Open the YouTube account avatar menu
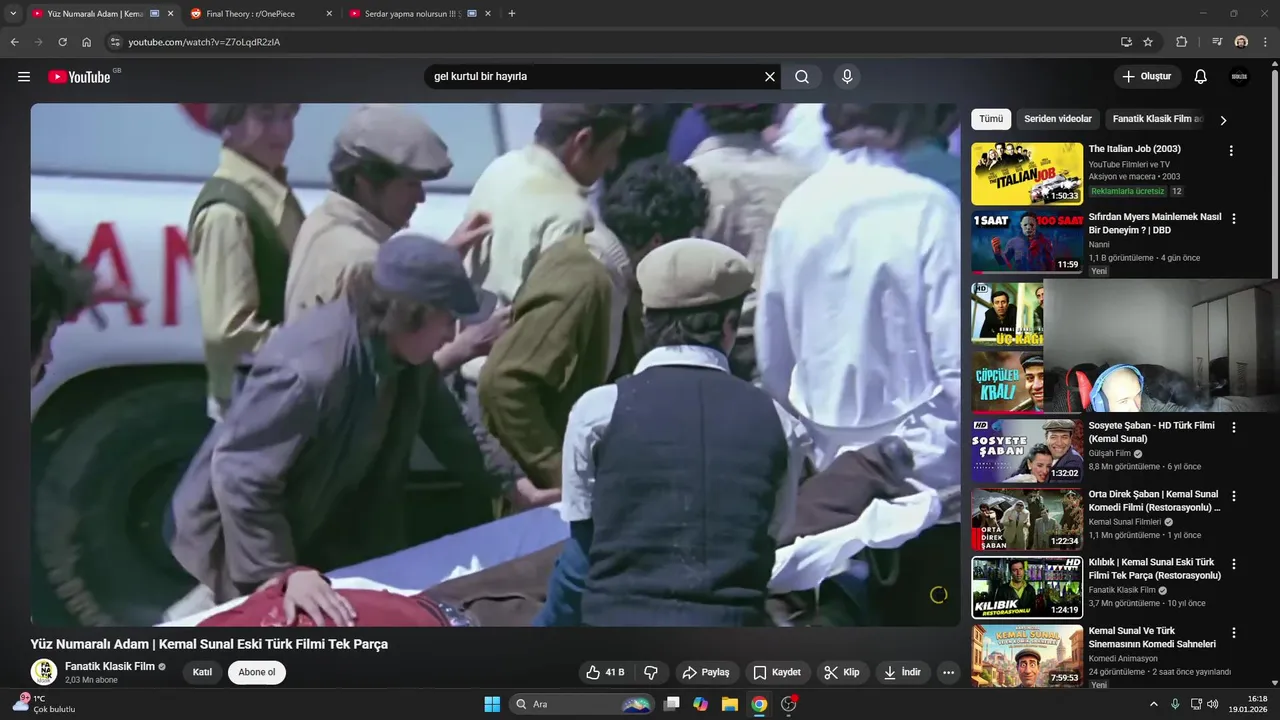1280x720 pixels. [x=1239, y=77]
